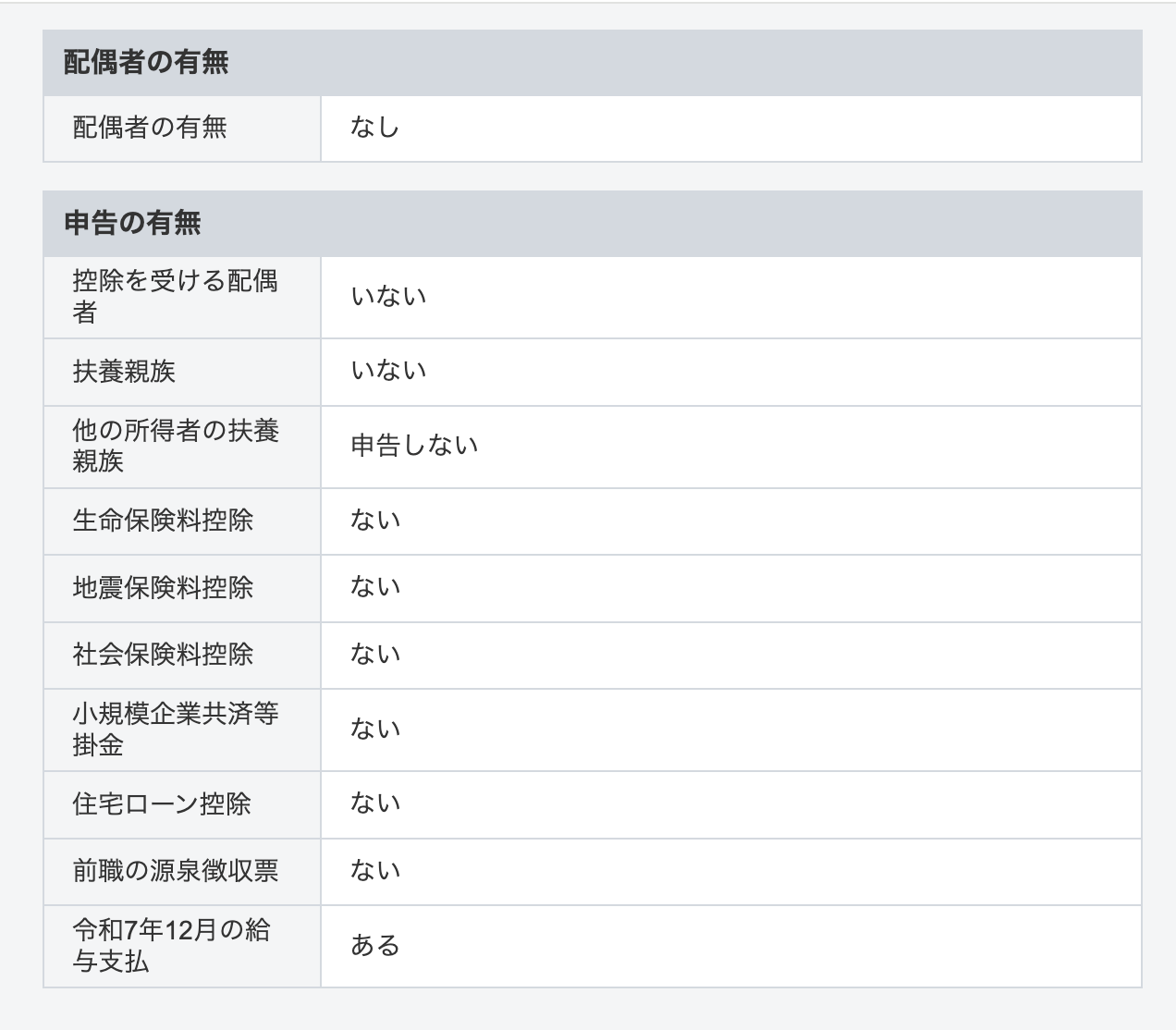Click the 小規模企業共済等掛金 label
Screen dimensions: 1176x1030
tap(175, 730)
